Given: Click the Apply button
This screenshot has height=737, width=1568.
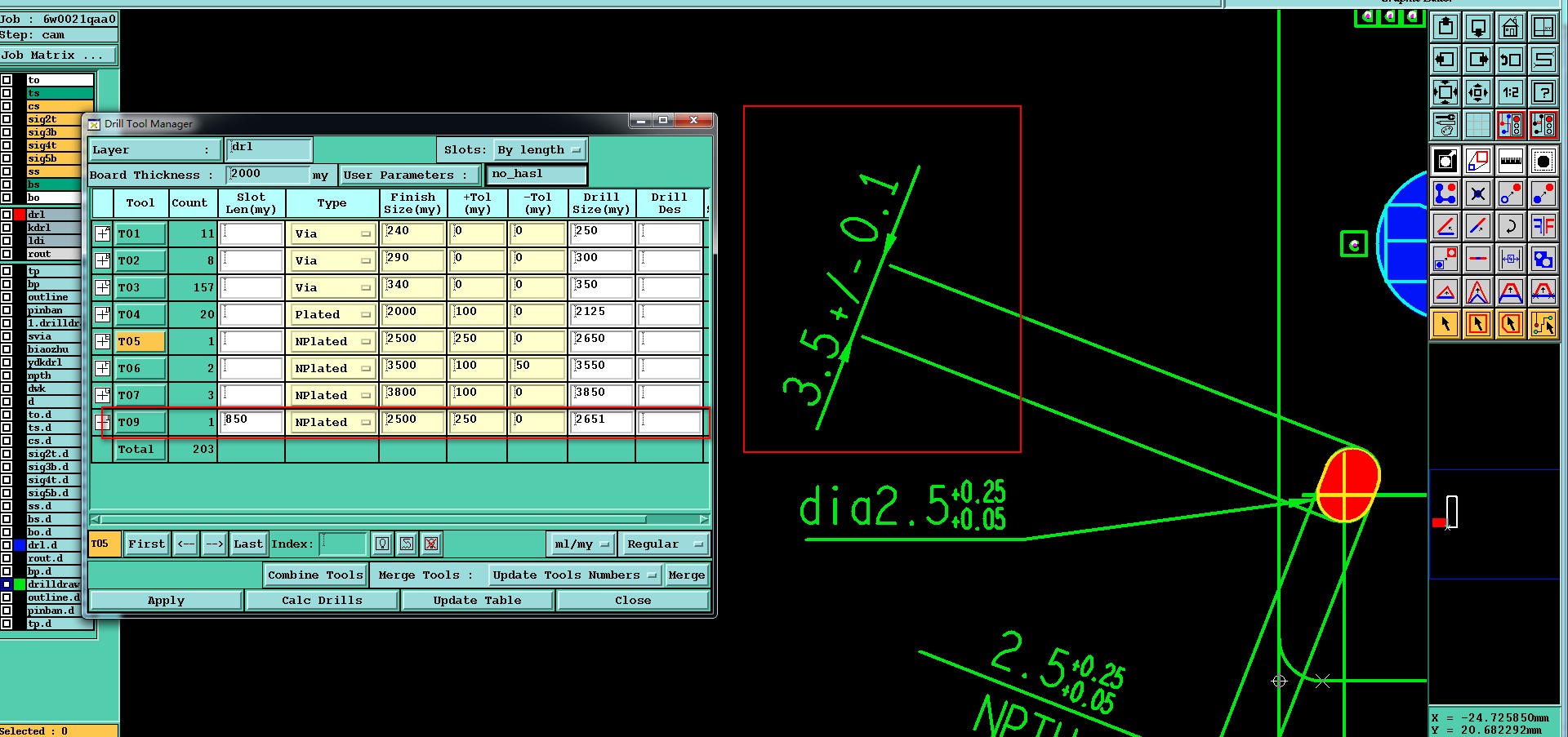Looking at the screenshot, I should (166, 601).
